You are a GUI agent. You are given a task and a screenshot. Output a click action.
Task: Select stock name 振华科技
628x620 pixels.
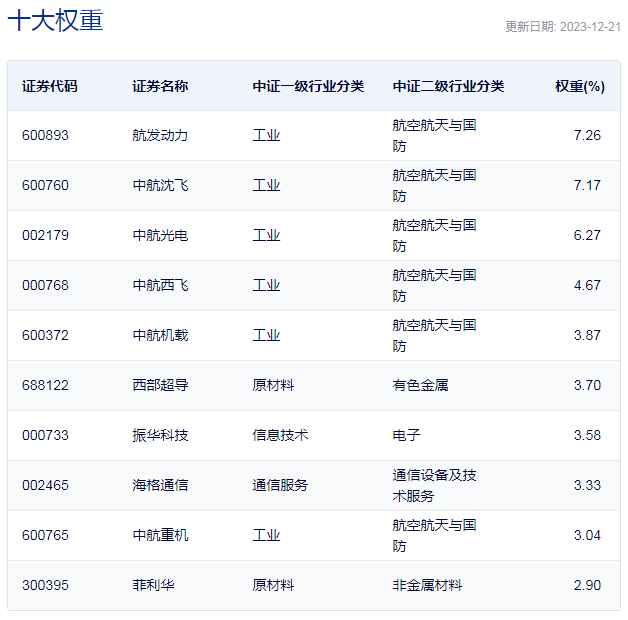tap(160, 435)
